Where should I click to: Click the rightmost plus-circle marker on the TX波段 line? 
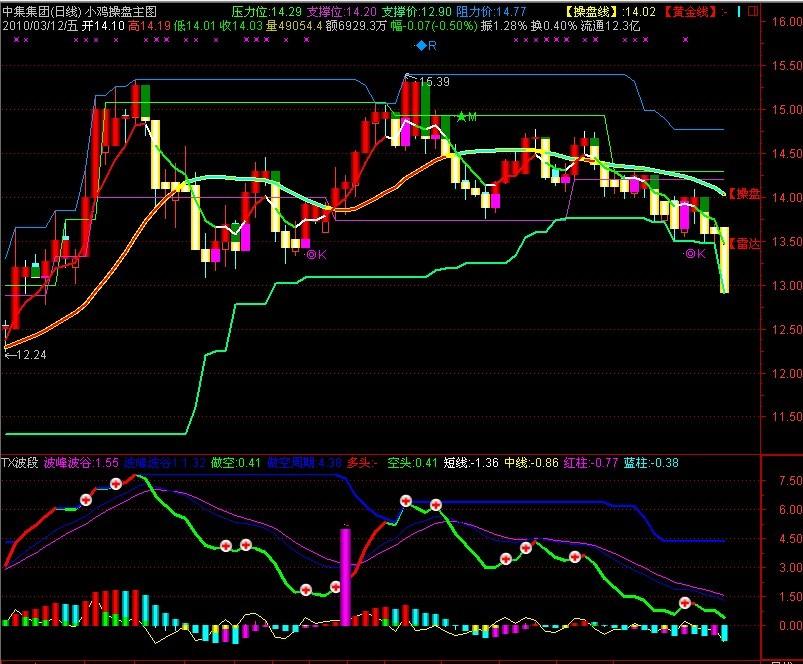point(685,603)
